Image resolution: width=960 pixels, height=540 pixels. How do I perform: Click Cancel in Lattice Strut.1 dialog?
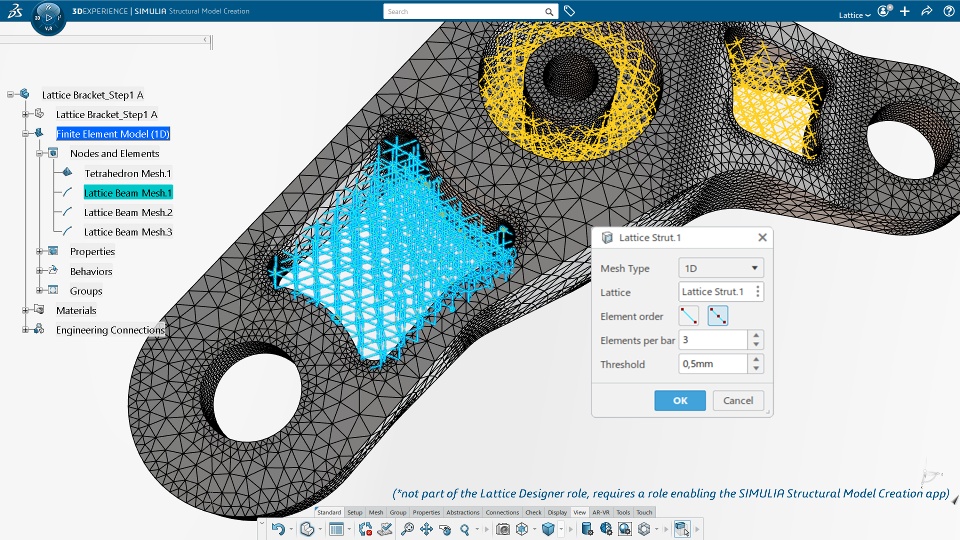point(738,400)
